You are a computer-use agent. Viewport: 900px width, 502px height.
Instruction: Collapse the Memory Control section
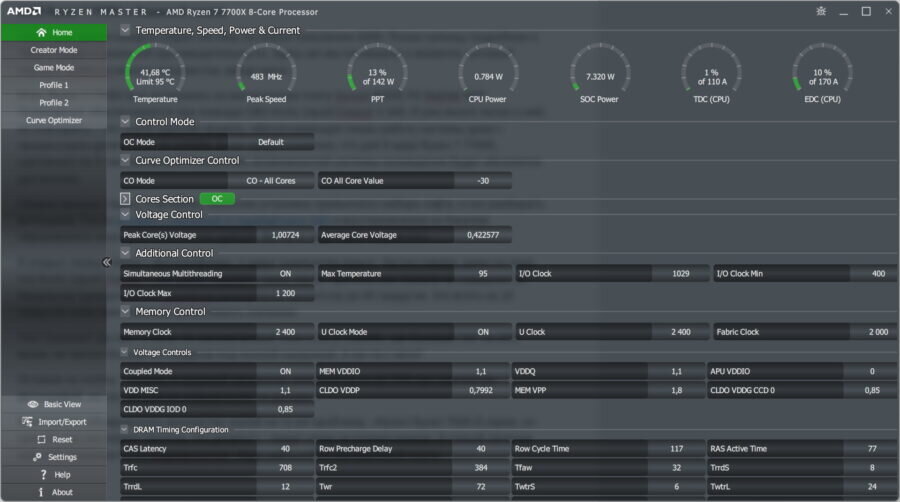point(125,311)
